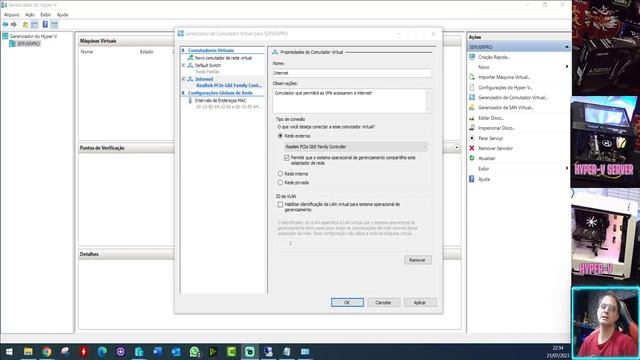
Task: Expand the Default Switch tree node
Action: coord(183,65)
